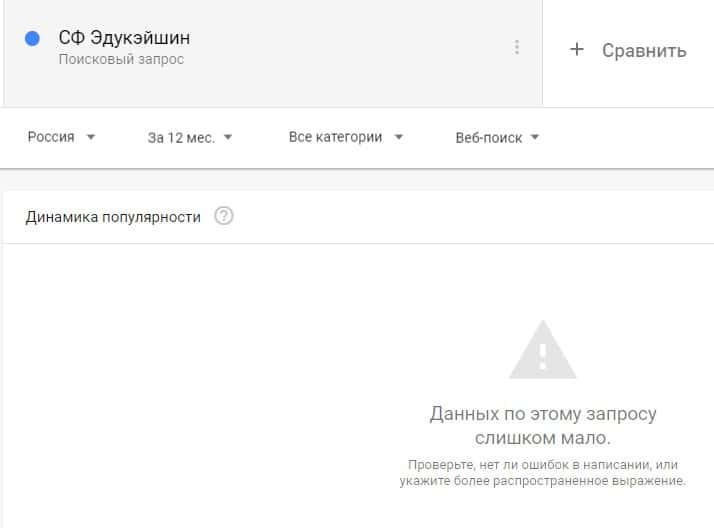Expand the Россия arrow for regions
Screen dimensions: 714x528
tap(91, 137)
